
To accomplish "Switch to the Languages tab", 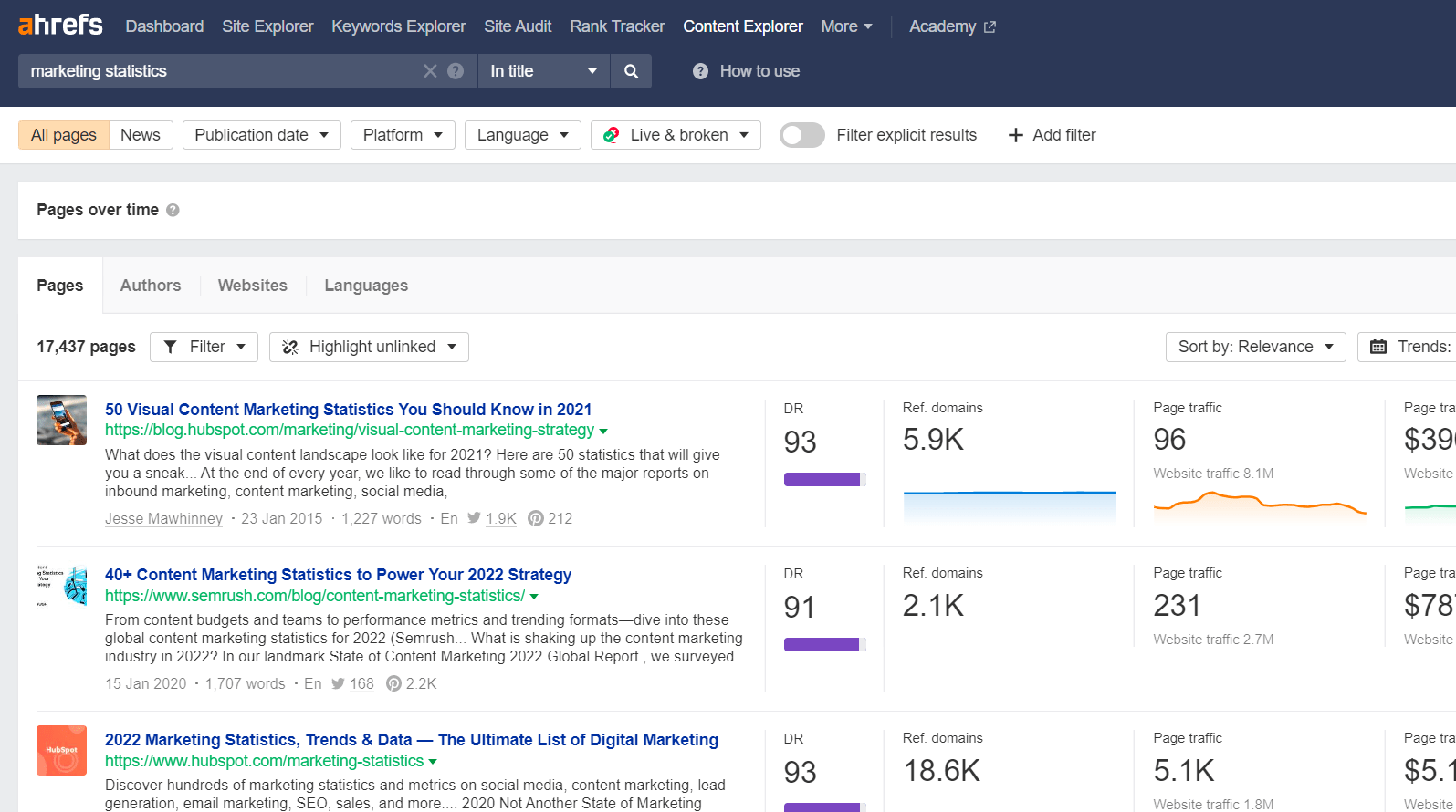I will (x=366, y=286).
